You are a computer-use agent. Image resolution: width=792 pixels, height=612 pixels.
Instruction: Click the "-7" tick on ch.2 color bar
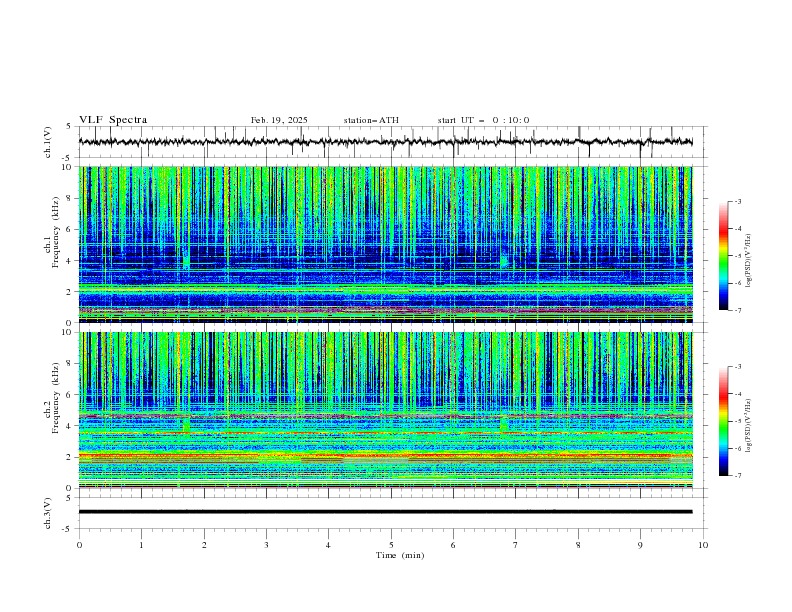[737, 476]
